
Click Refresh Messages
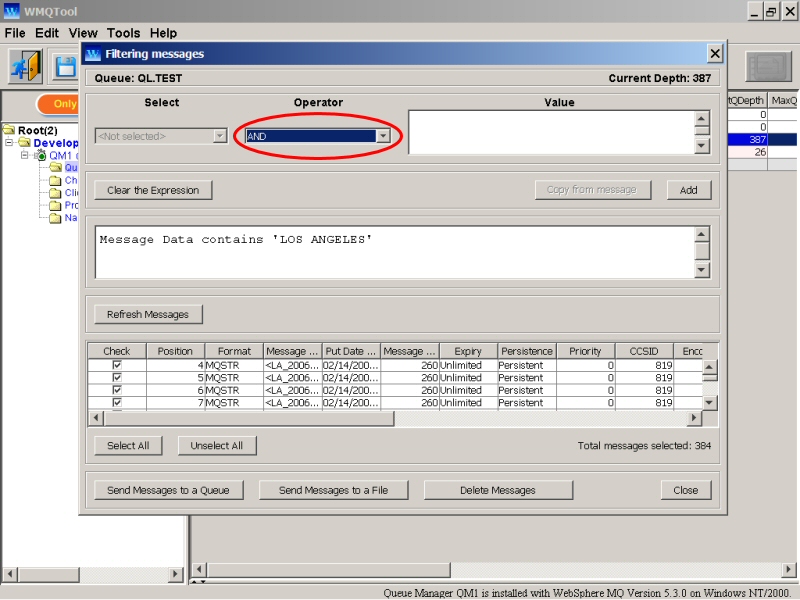click(x=148, y=314)
